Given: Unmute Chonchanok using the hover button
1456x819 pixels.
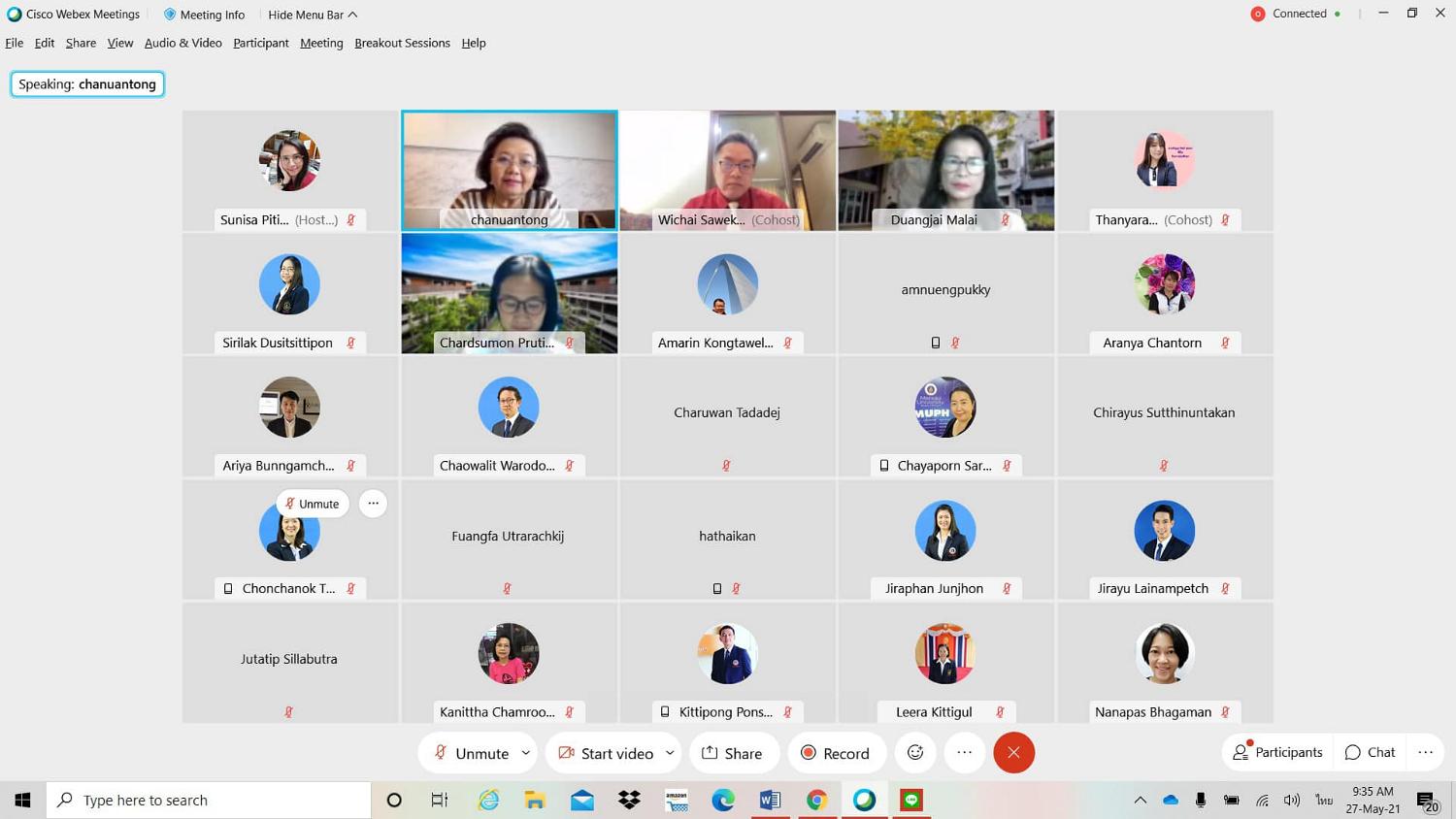Looking at the screenshot, I should [x=313, y=504].
